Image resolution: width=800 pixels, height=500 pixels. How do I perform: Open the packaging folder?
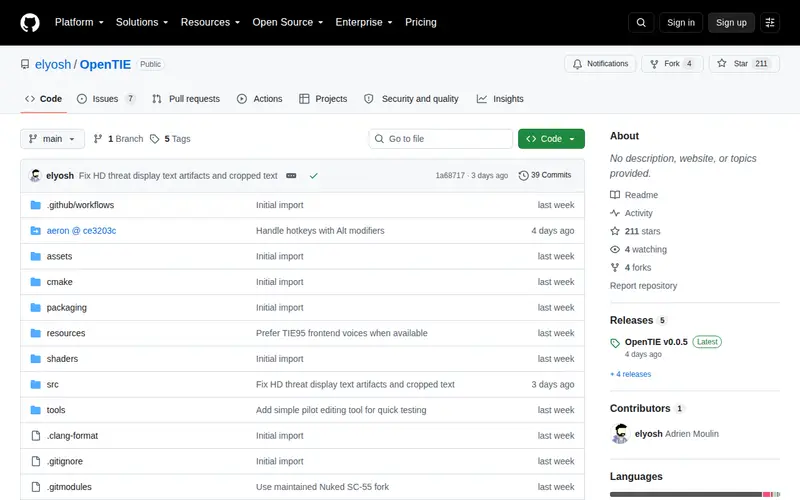(66, 308)
